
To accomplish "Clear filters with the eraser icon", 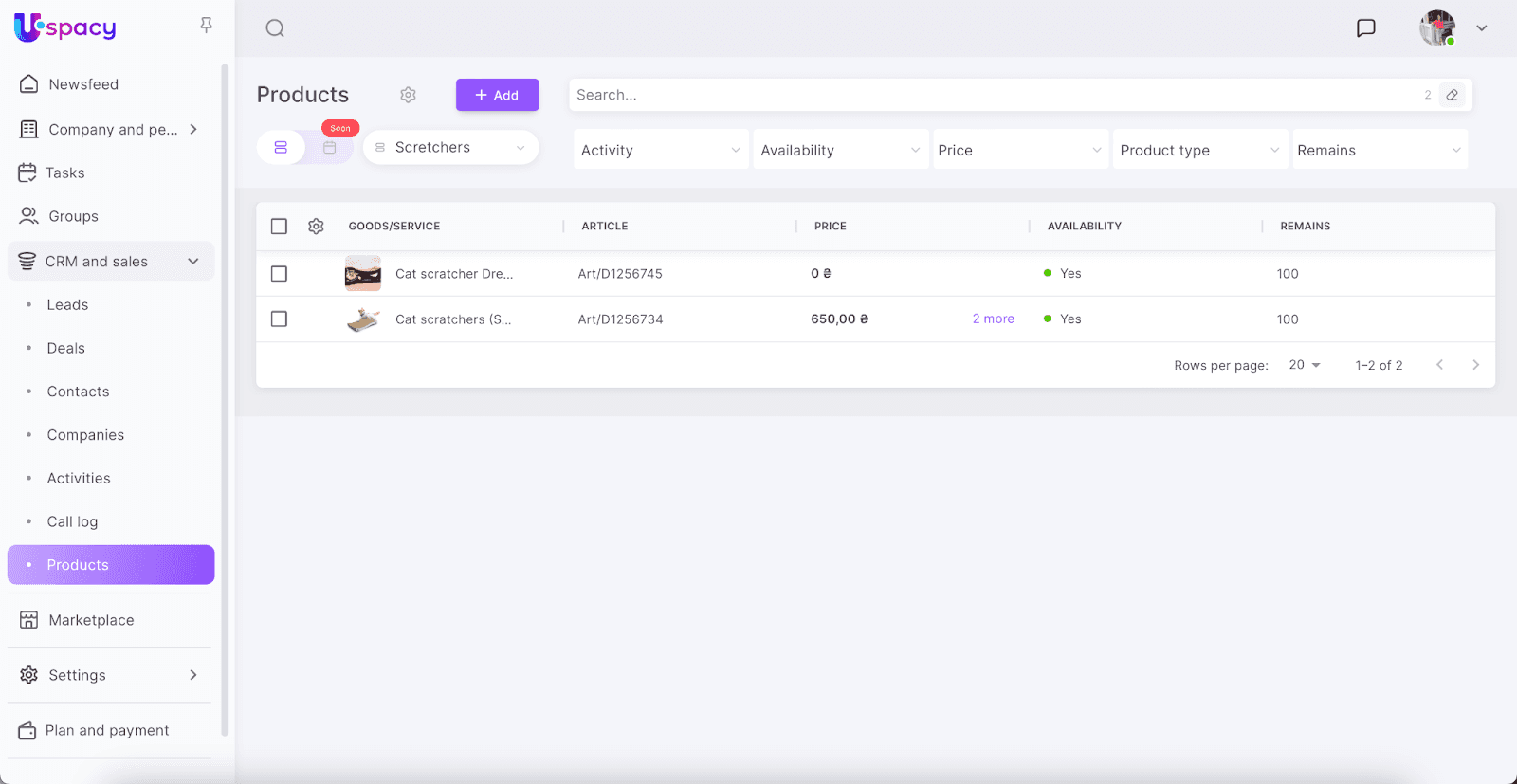I will 1452,95.
